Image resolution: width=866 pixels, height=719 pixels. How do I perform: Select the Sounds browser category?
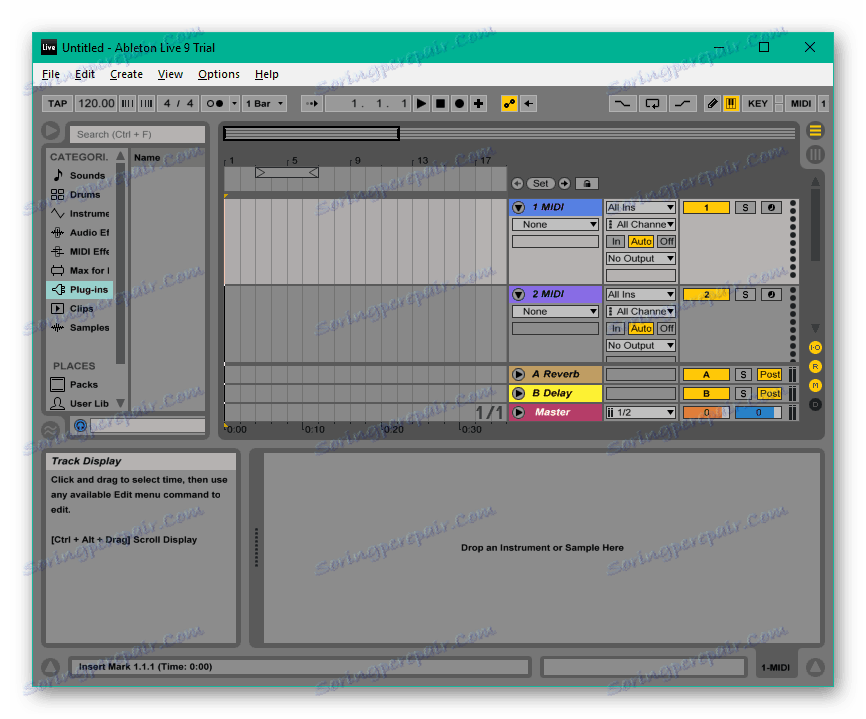81,176
